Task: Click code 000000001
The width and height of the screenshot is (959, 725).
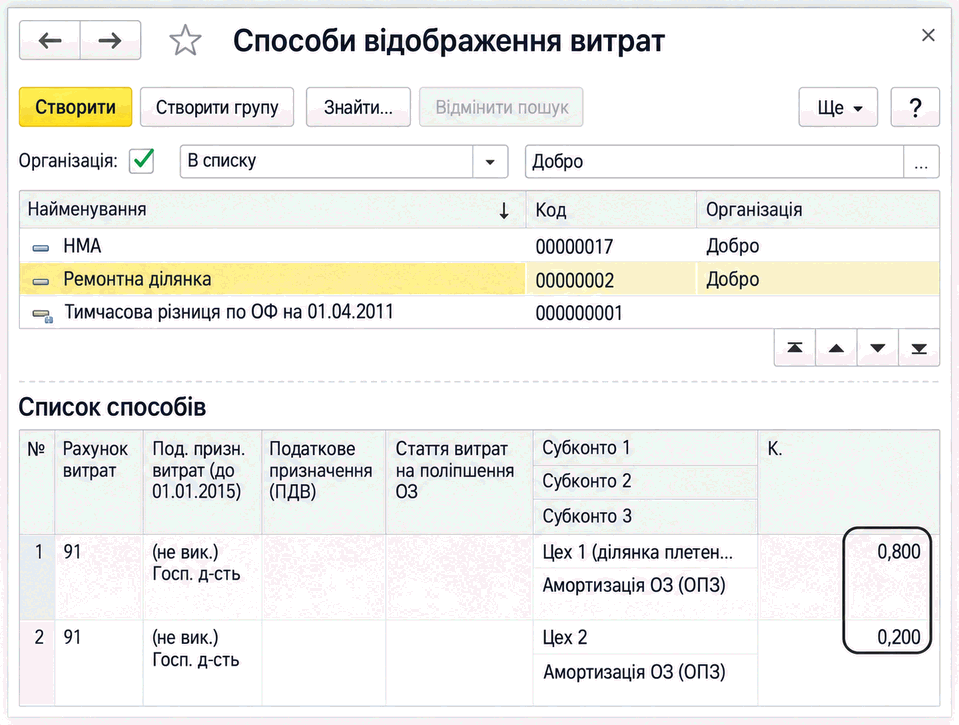Action: (x=579, y=313)
